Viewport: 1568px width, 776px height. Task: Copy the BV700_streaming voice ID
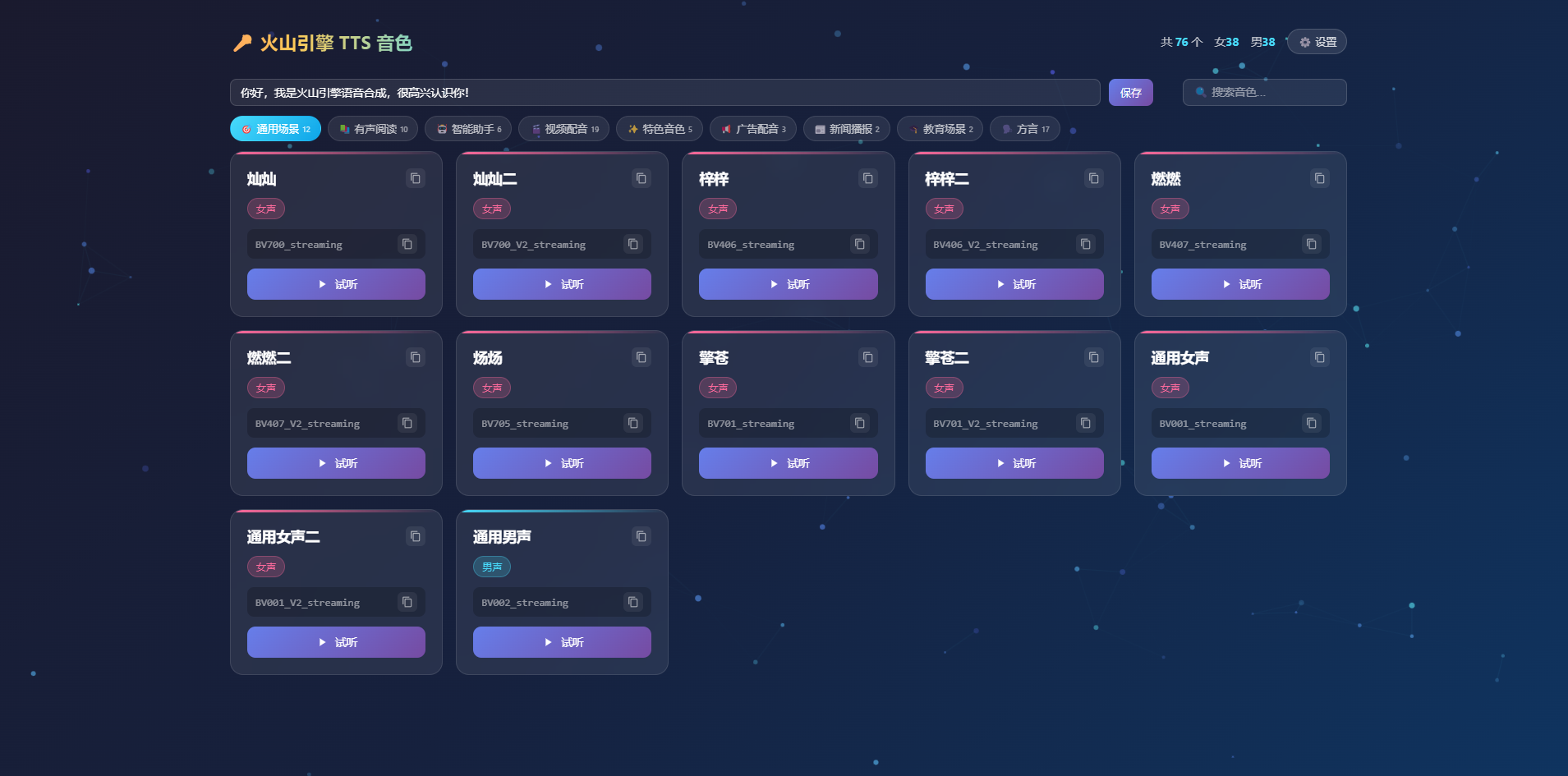tap(407, 244)
